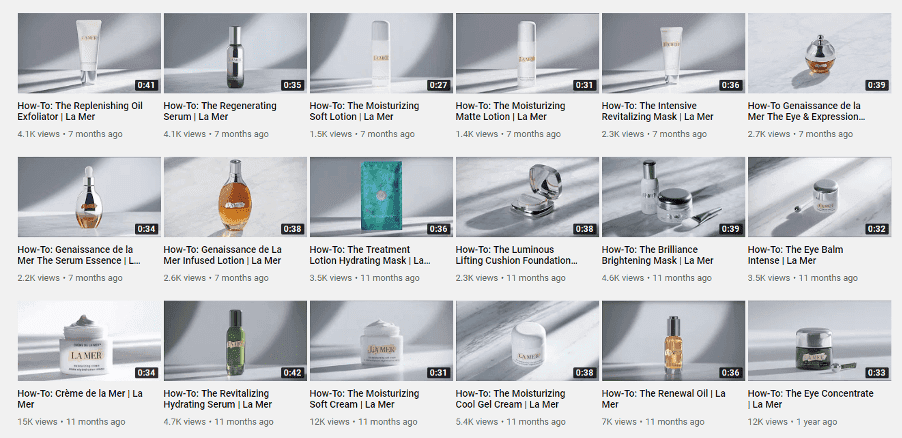Click the Intensive Revitalizing Mask video title
This screenshot has height=438, width=902.
click(x=658, y=111)
